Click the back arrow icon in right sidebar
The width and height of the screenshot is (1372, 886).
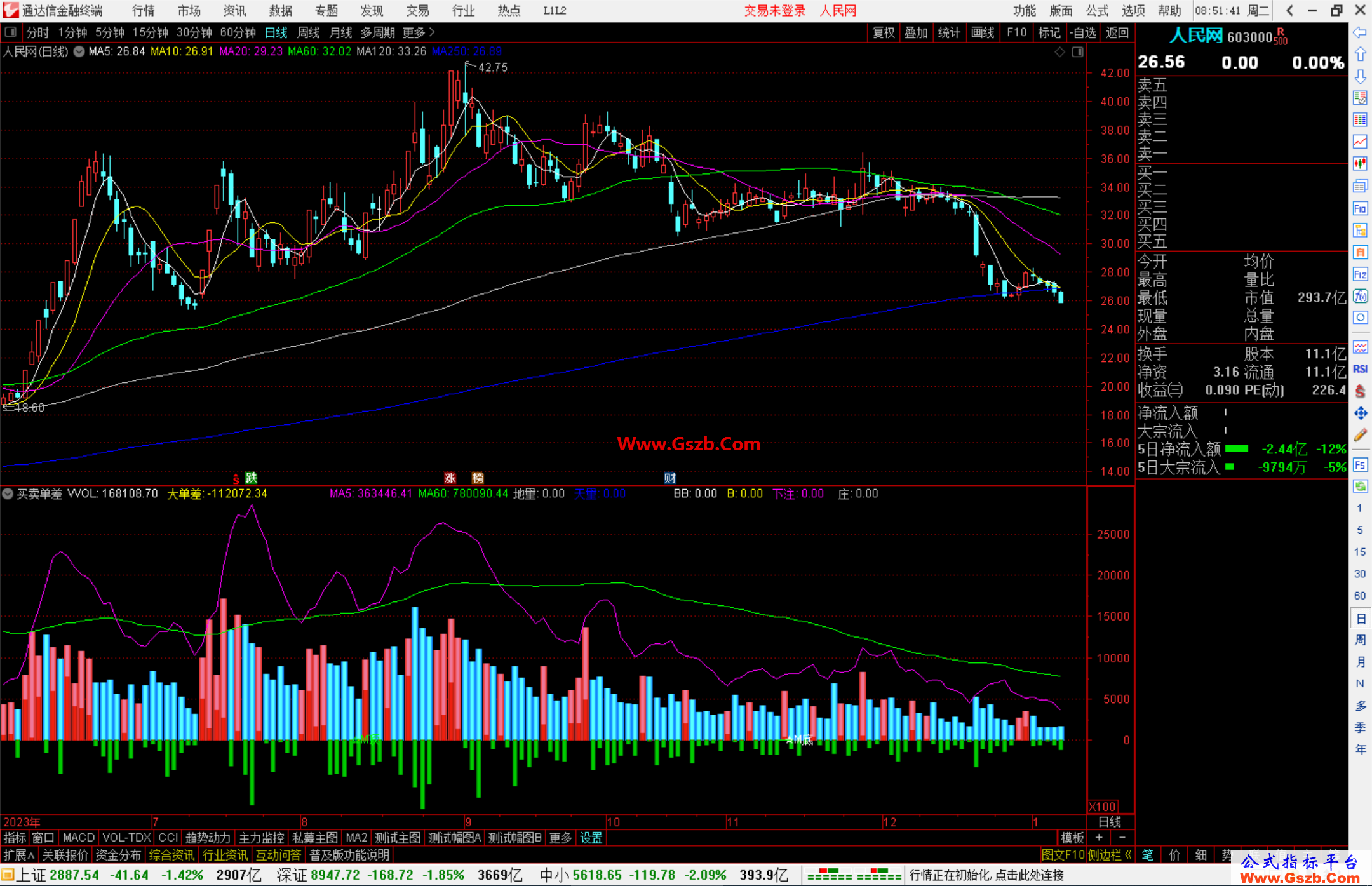click(1360, 32)
